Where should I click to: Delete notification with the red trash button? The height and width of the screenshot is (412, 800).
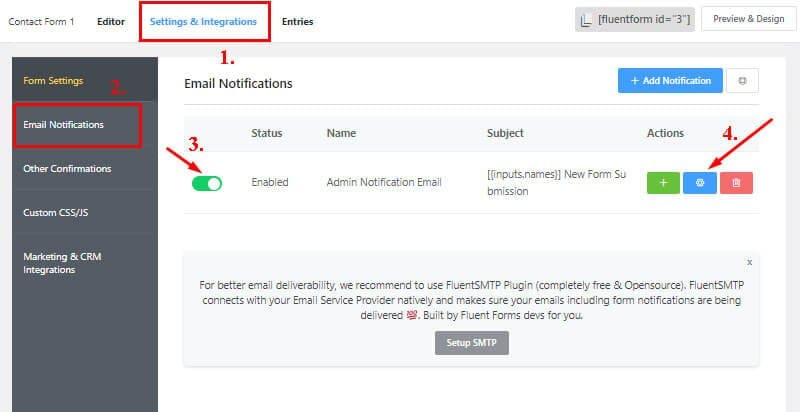(x=736, y=183)
